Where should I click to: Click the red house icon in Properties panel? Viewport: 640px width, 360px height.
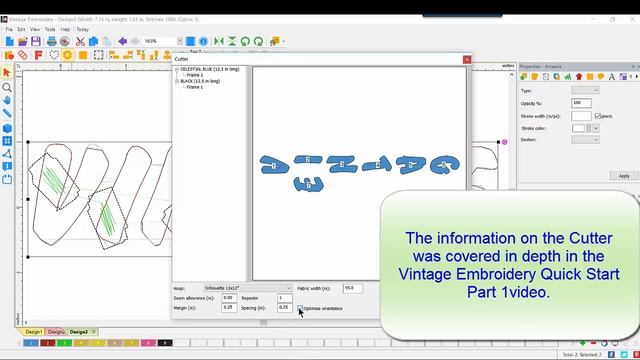pyautogui.click(x=579, y=77)
